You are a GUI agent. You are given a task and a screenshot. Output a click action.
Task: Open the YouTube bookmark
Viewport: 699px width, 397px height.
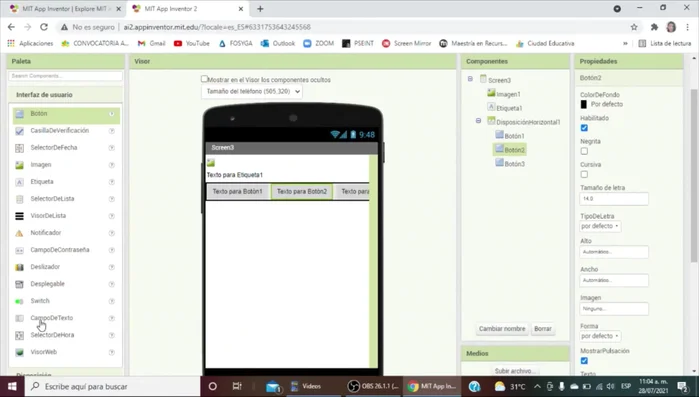pos(192,43)
